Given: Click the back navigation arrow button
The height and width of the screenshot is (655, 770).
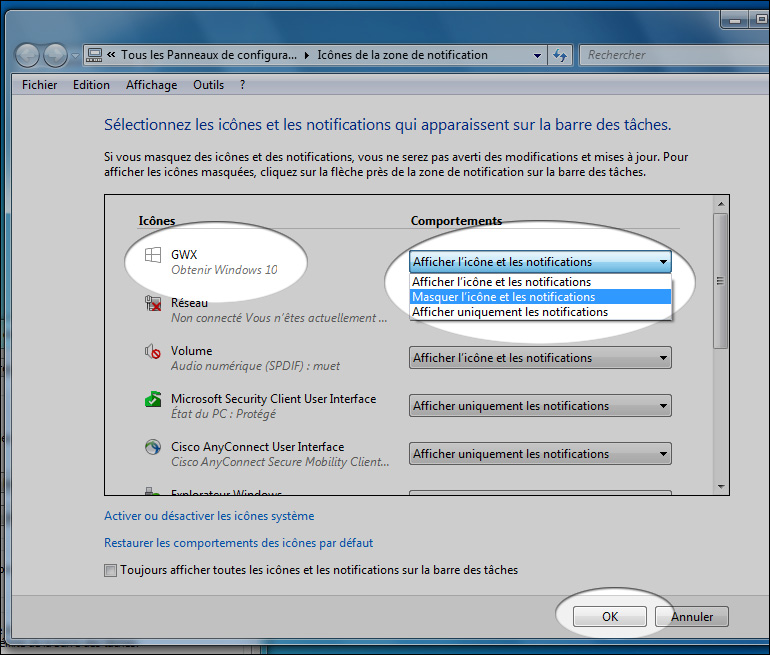Looking at the screenshot, I should pyautogui.click(x=28, y=55).
